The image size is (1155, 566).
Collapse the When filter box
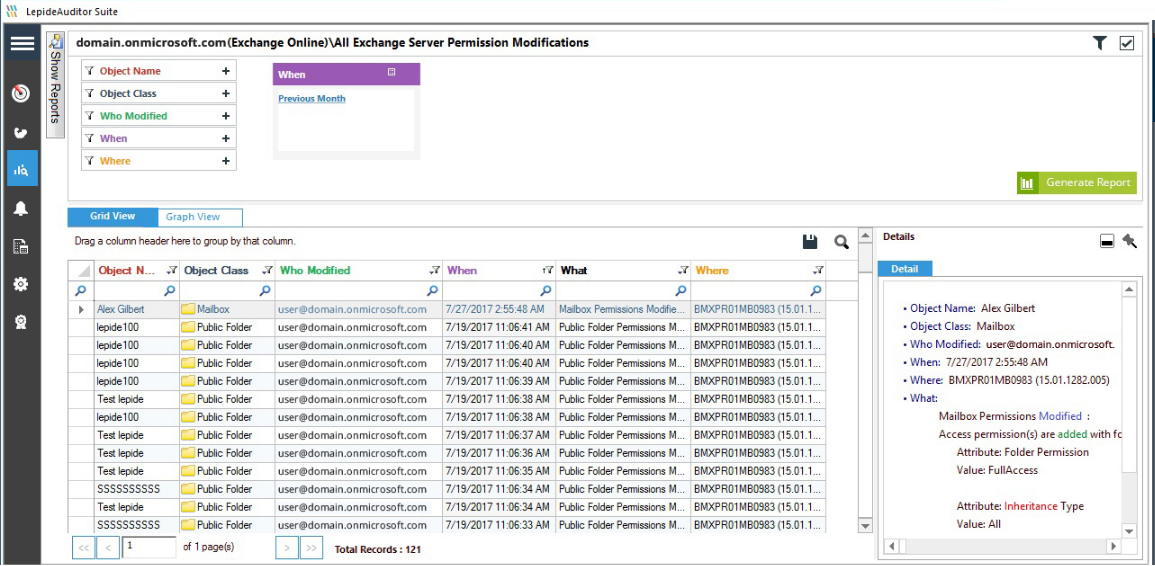[x=392, y=72]
